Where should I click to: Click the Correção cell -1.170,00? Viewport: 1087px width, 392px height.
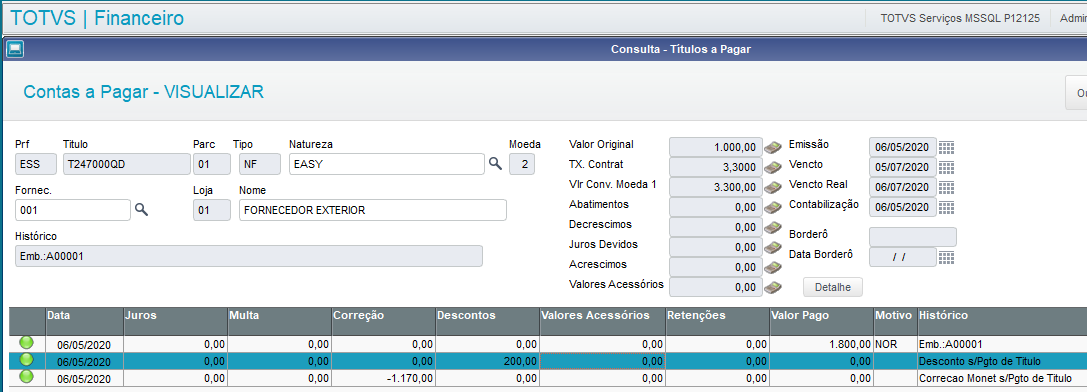[383, 378]
